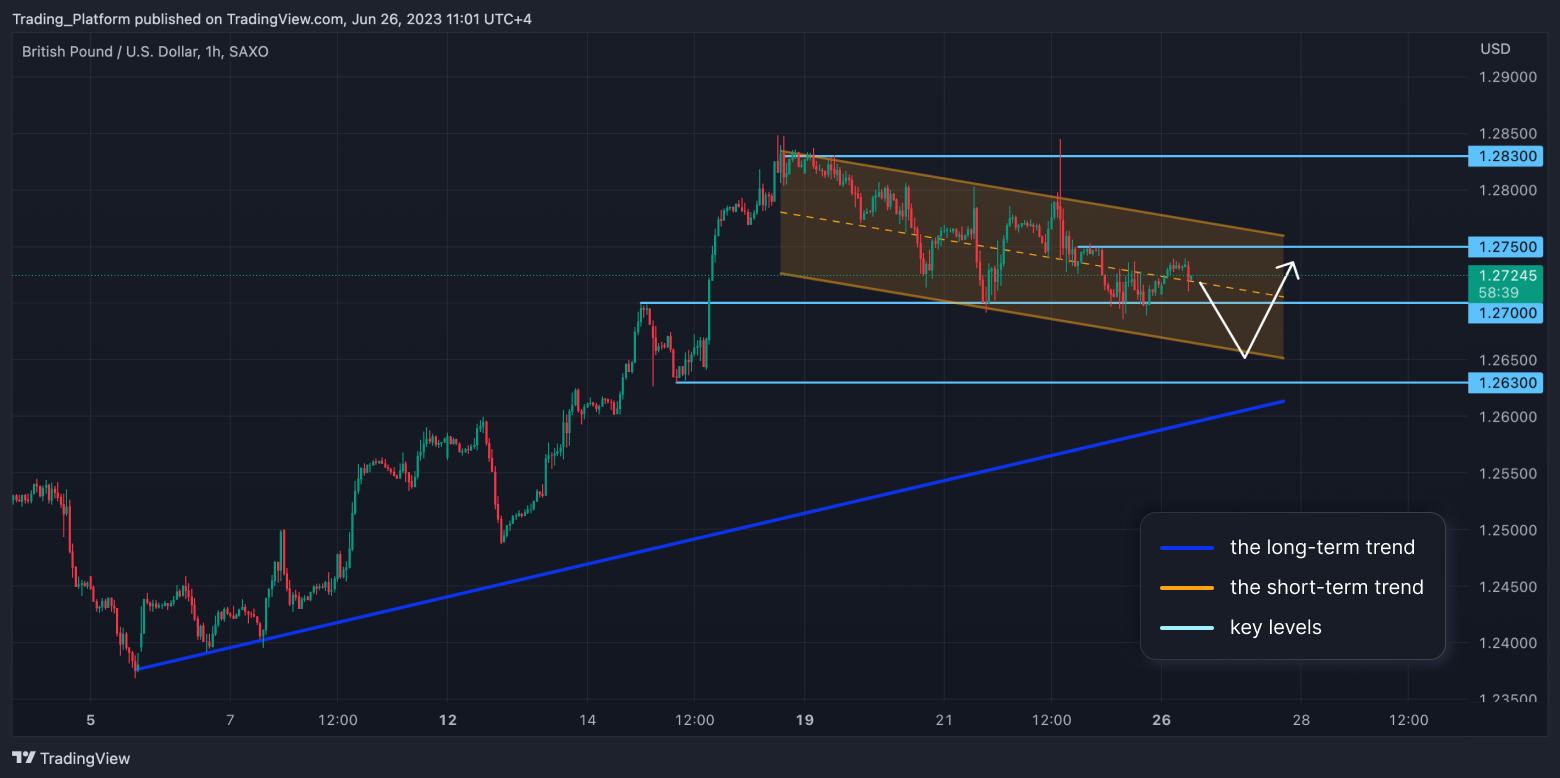Click the 1.28500 price axis label
Viewport: 1560px width, 778px height.
[1508, 133]
